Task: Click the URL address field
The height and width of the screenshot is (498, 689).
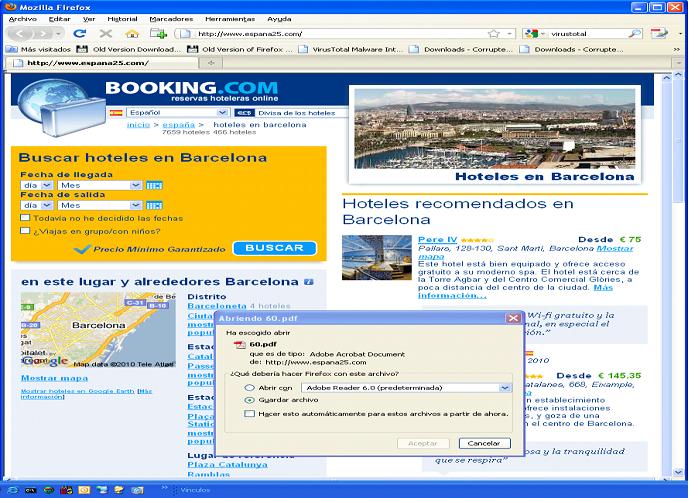Action: pos(341,33)
